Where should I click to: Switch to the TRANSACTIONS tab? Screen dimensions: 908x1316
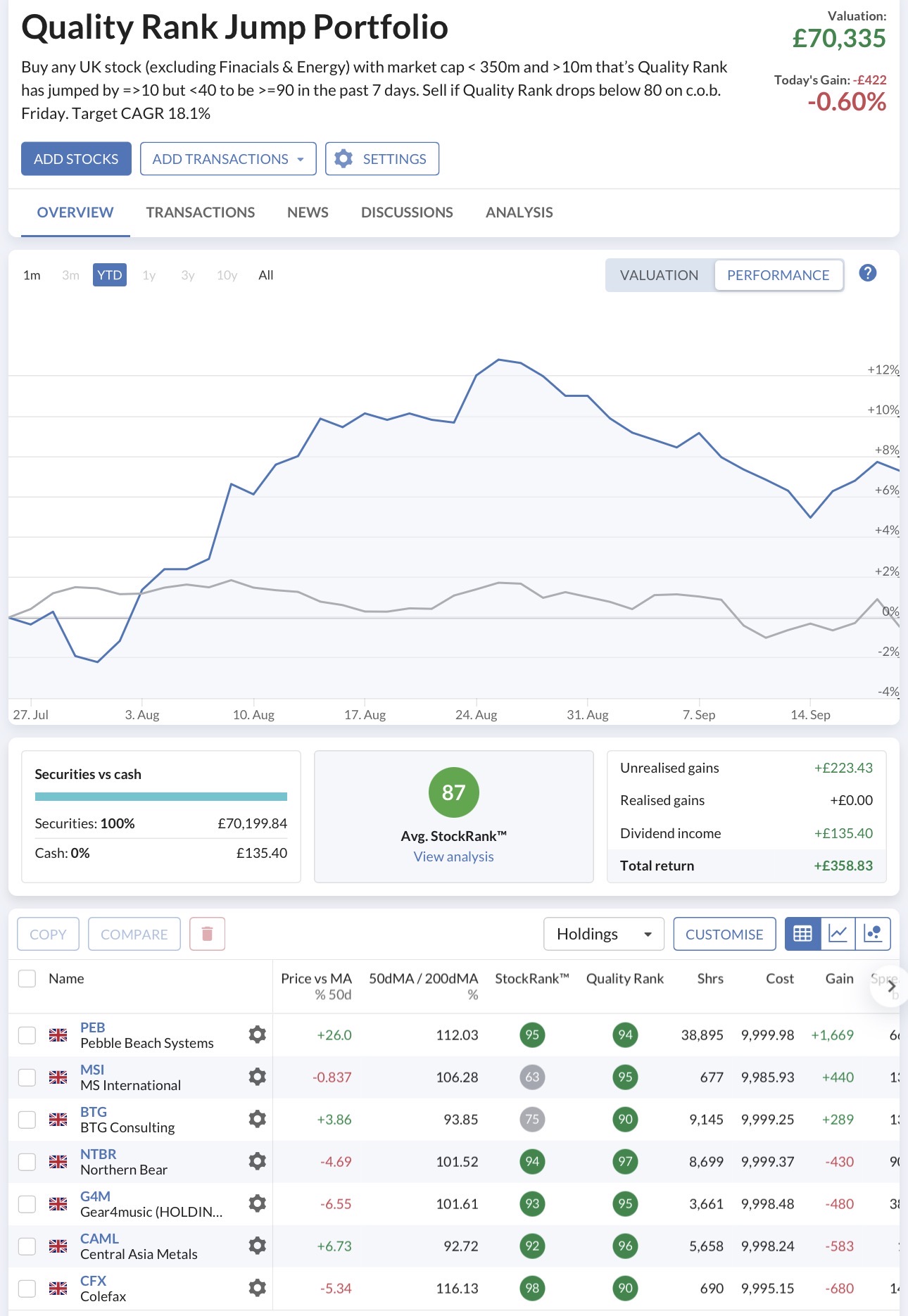(x=201, y=213)
